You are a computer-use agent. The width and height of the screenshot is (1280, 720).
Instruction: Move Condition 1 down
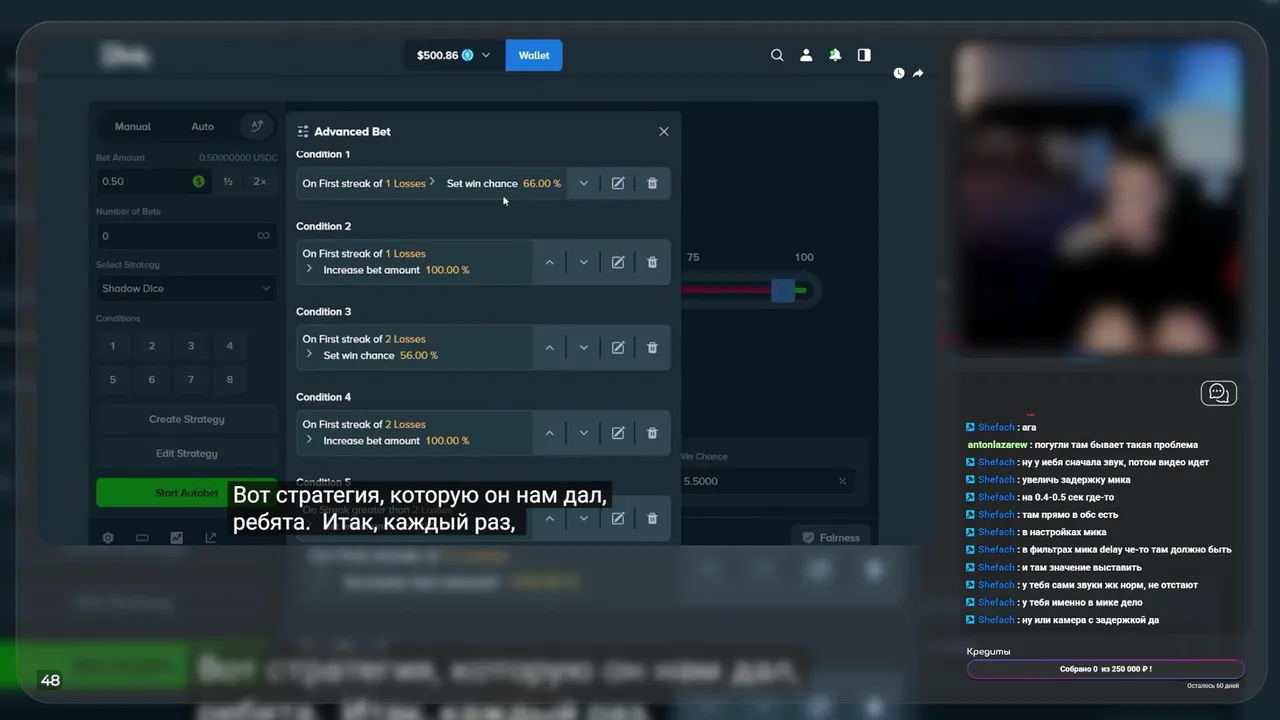point(584,183)
